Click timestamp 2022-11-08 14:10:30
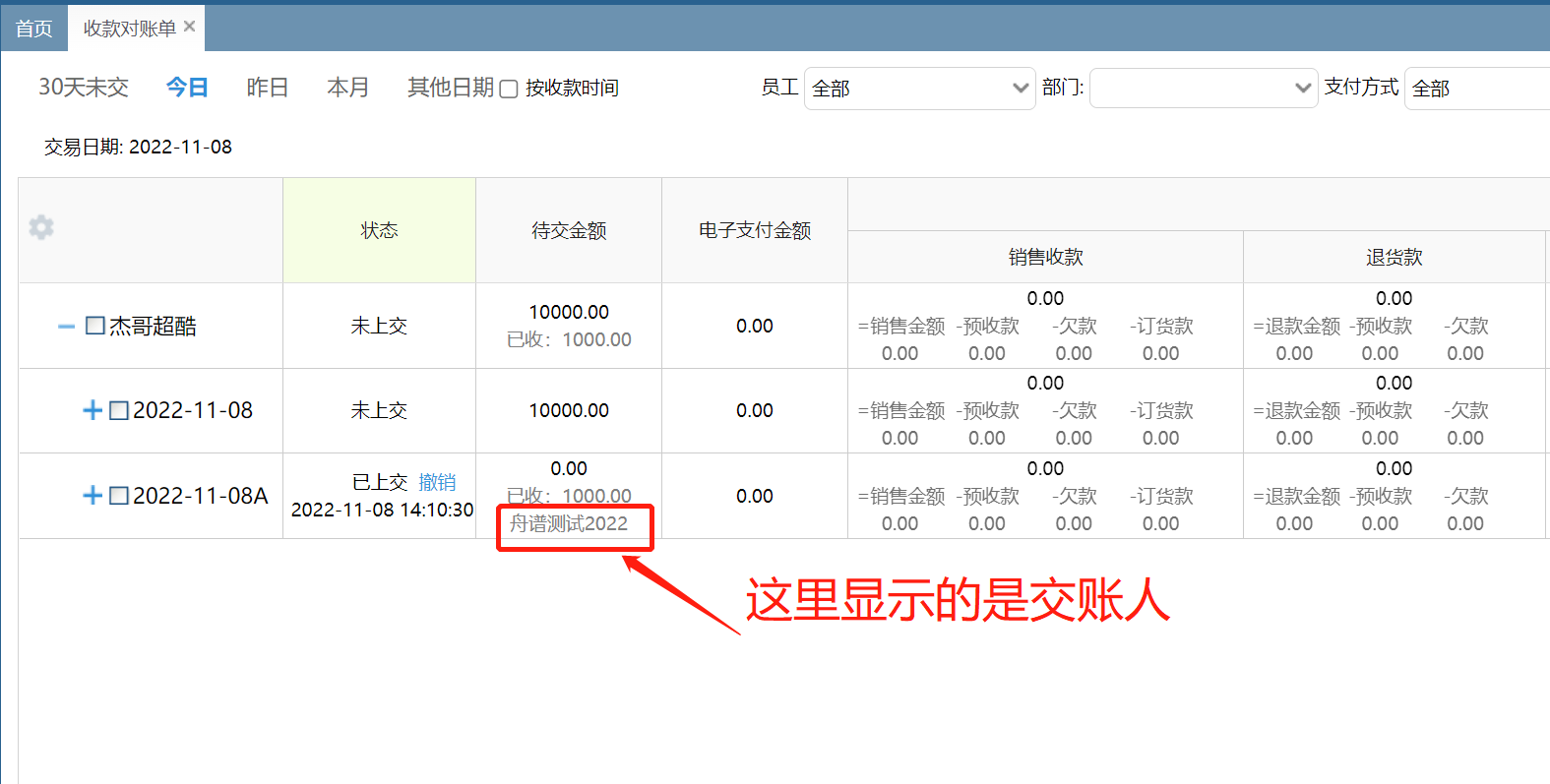This screenshot has width=1550, height=784. coord(382,510)
